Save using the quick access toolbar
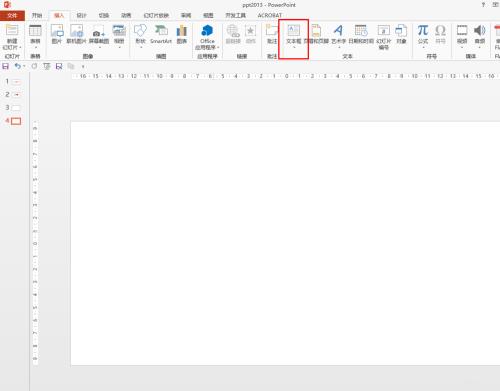The height and width of the screenshot is (391, 500). tap(6, 66)
